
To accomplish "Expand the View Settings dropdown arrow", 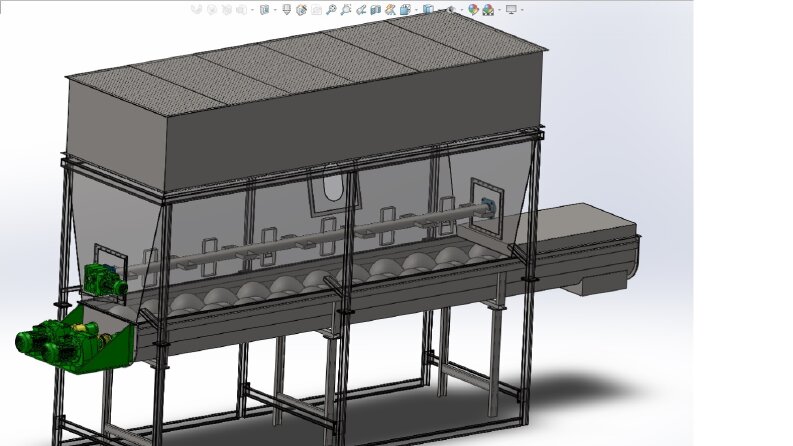I will pos(522,10).
